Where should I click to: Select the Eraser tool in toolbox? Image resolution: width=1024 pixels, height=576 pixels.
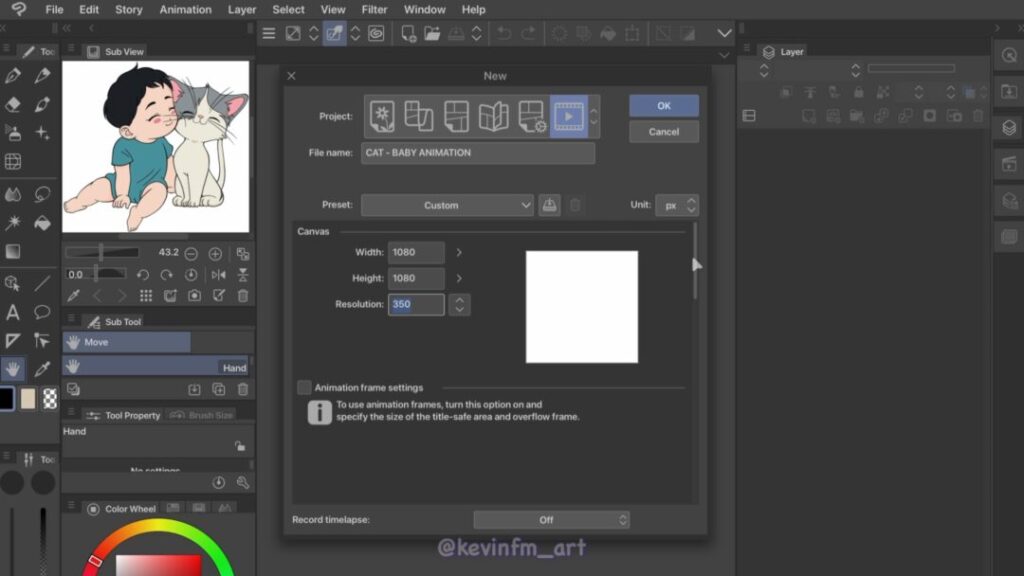13,104
